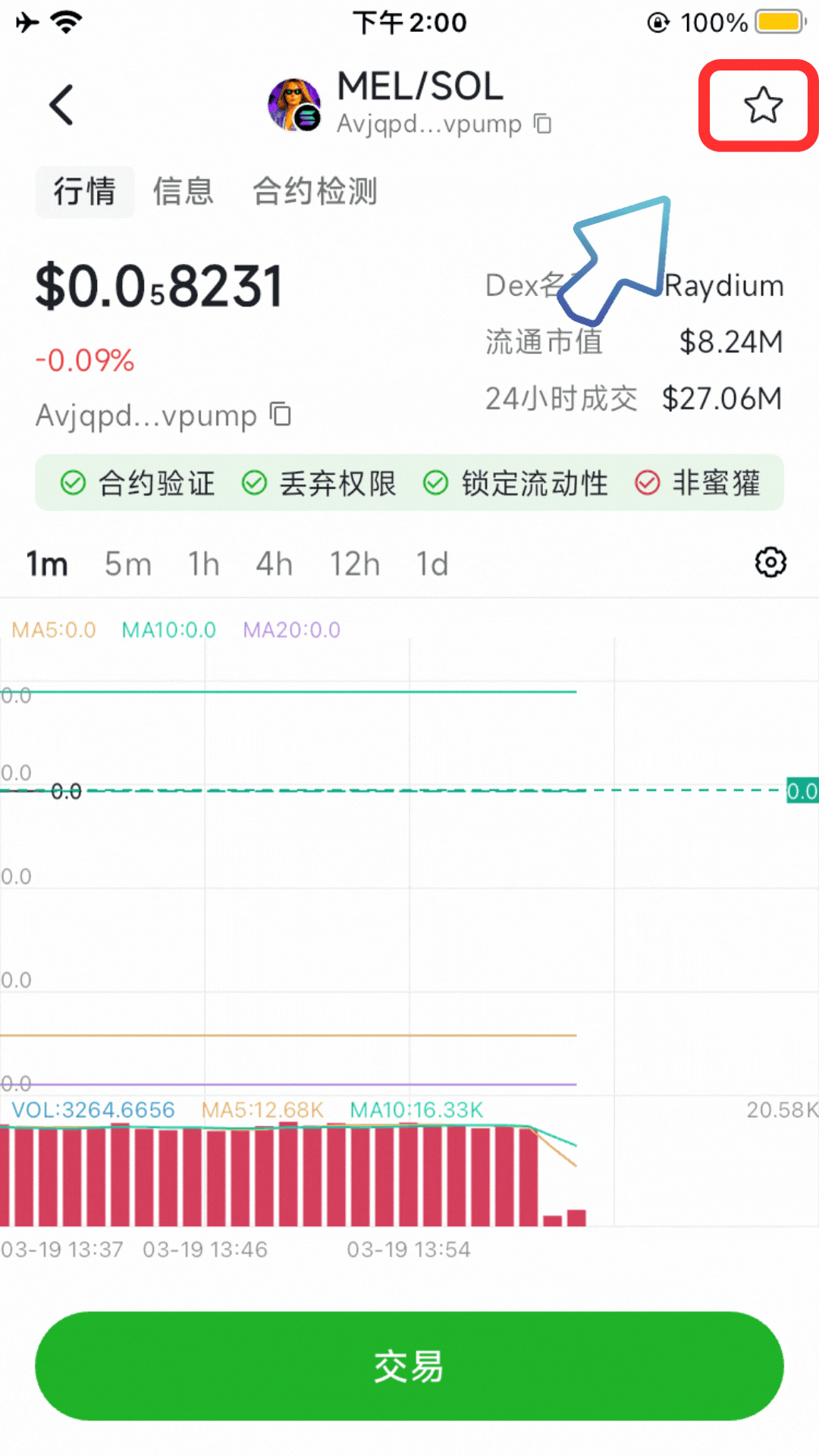Select the 1m chart interval
This screenshot has height=1456, width=819.
click(x=47, y=564)
